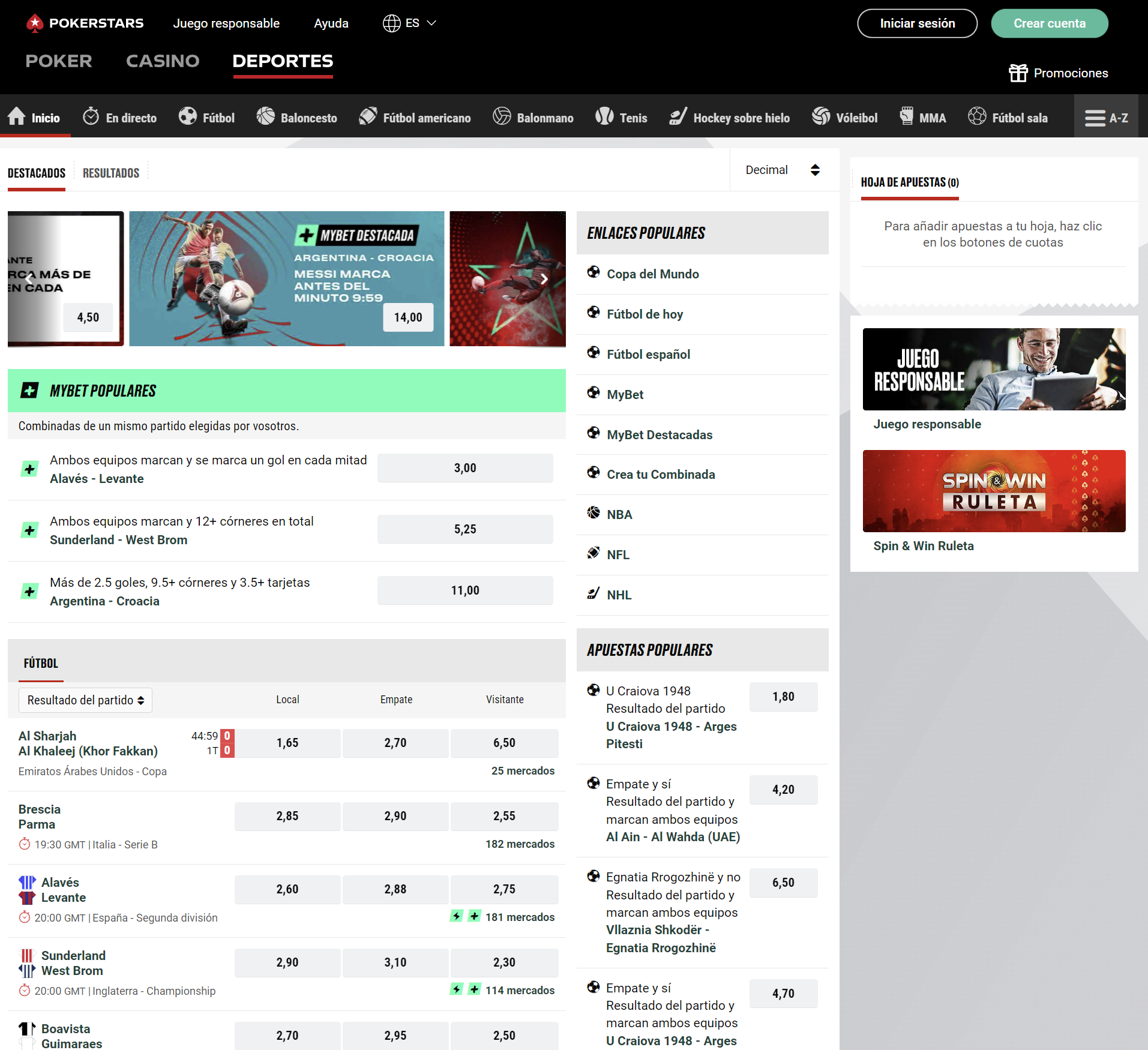Select Boavista Guimaraes visitante odds 2,50
Viewport: 1148px width, 1050px height.
point(504,1036)
